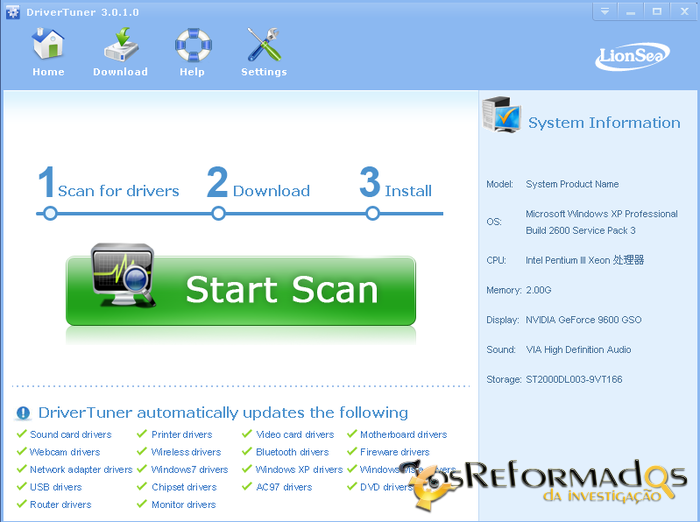Click 'Wireless drivers' list item

186,452
